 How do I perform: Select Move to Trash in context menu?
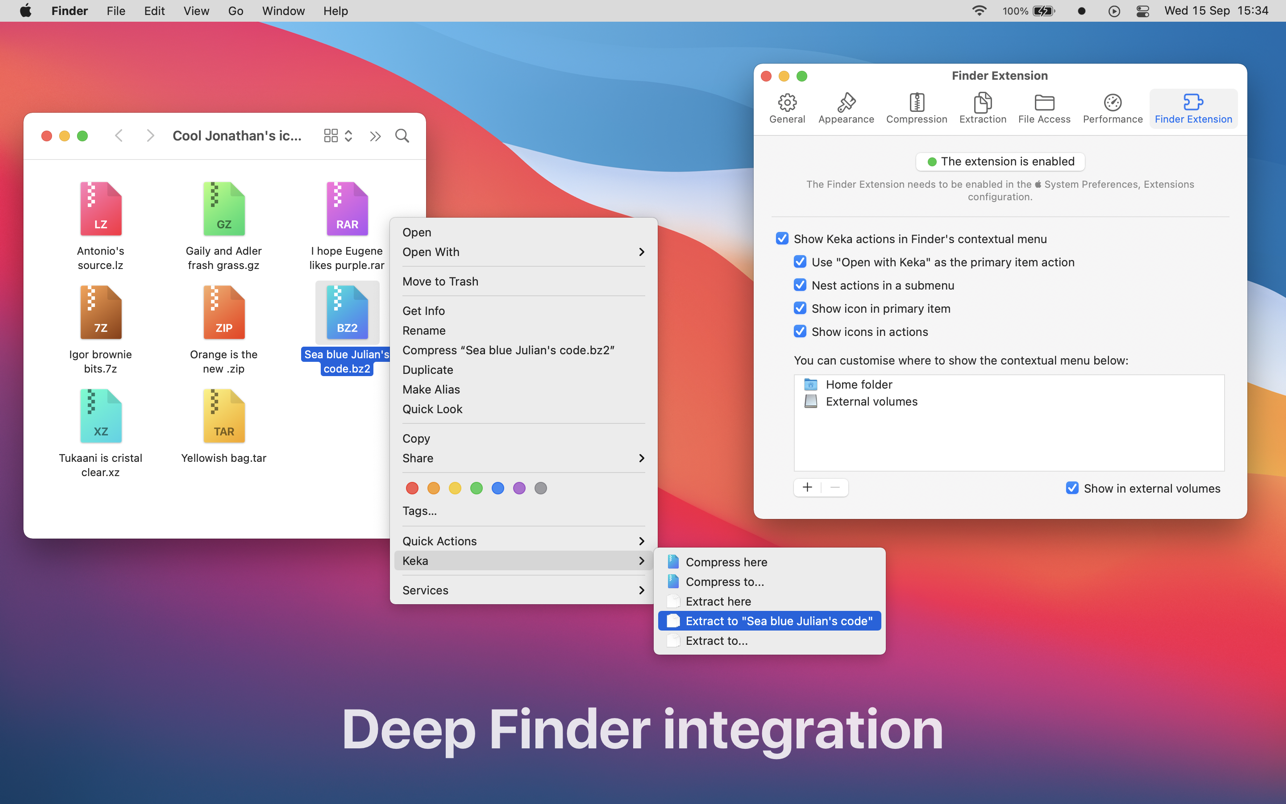pyautogui.click(x=440, y=281)
